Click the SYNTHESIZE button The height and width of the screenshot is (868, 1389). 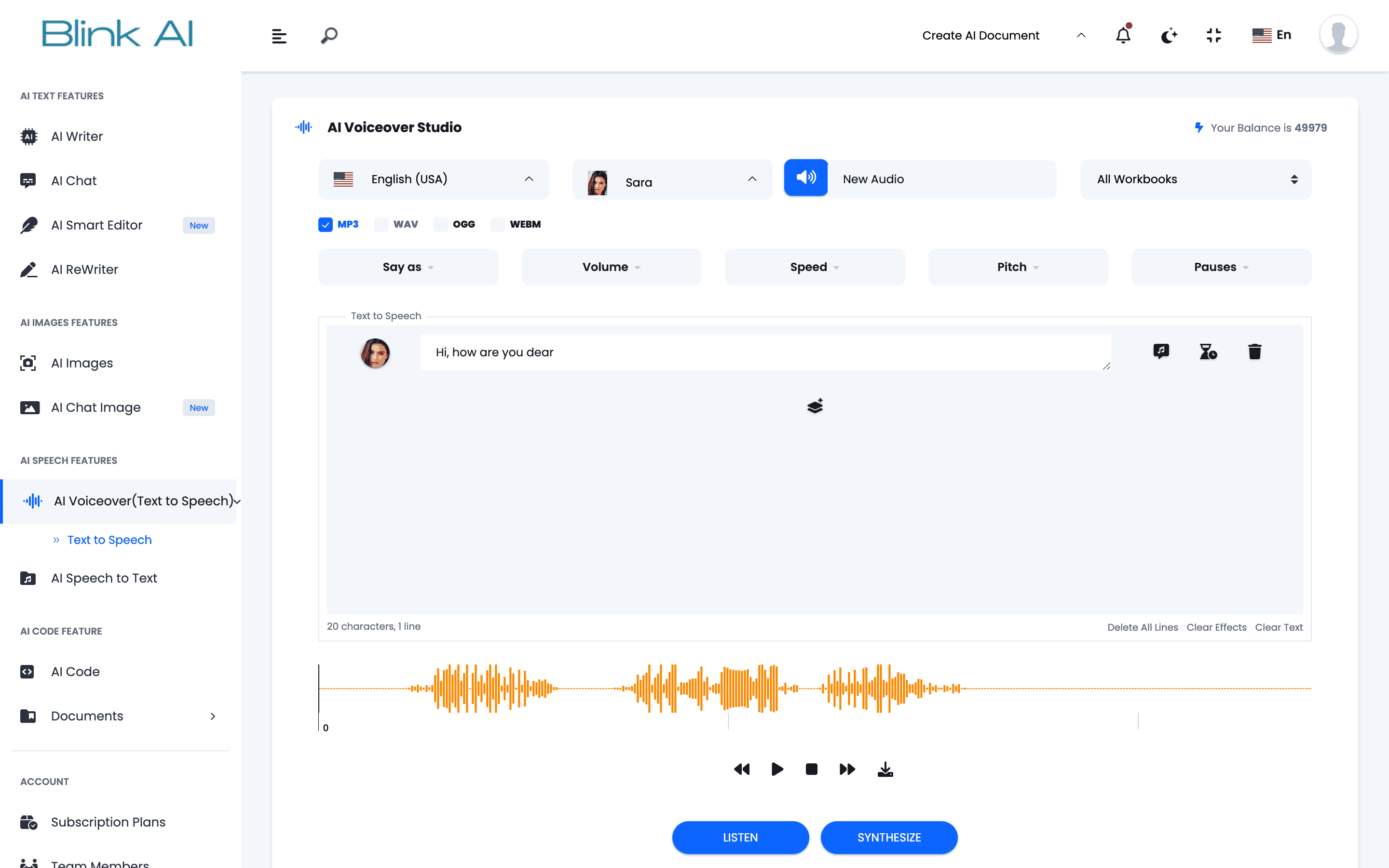888,837
